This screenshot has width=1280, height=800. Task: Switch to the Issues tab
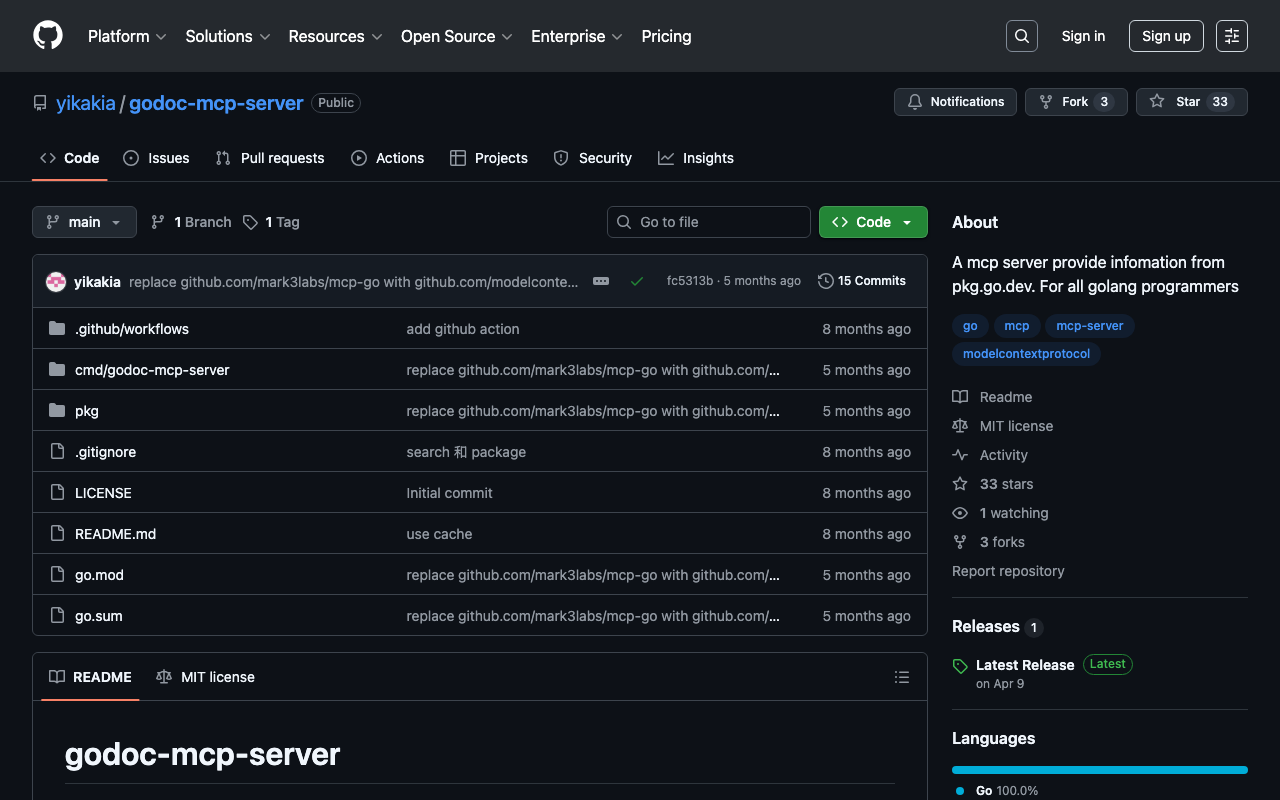156,158
